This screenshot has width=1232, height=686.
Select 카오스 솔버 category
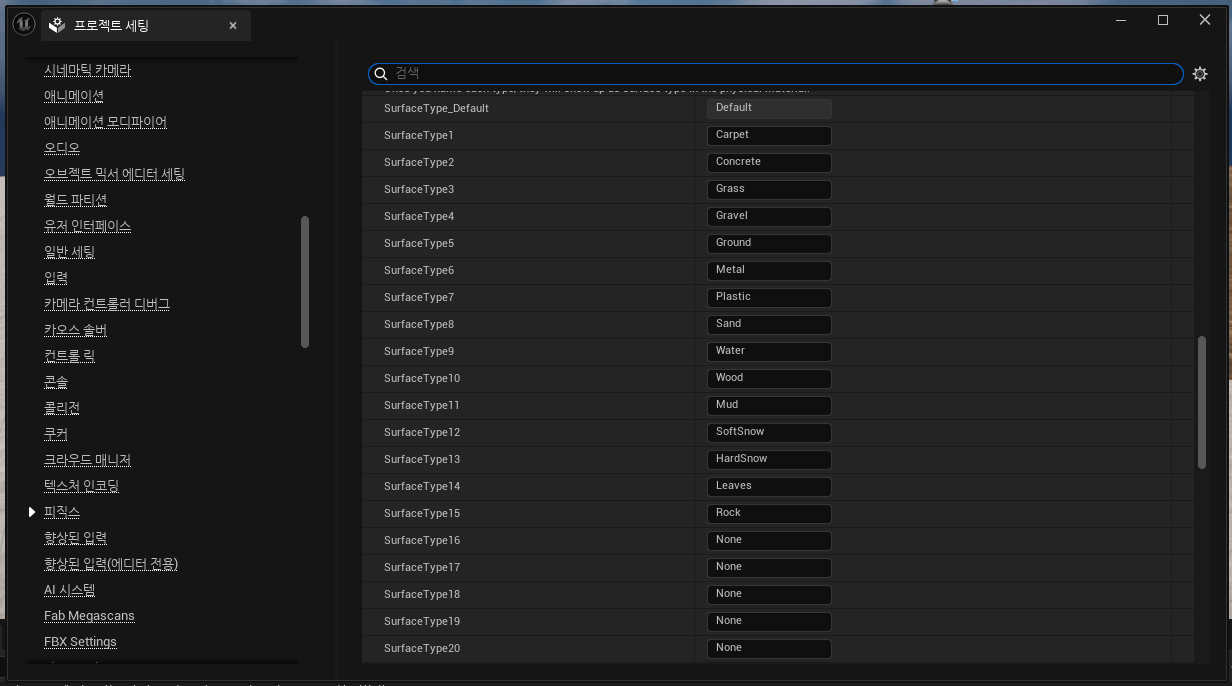(75, 330)
